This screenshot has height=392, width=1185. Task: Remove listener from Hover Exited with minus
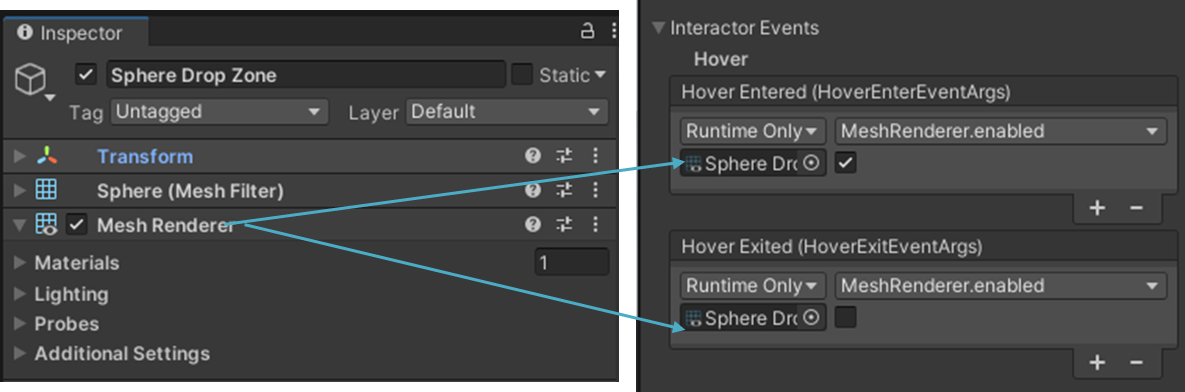[1136, 363]
